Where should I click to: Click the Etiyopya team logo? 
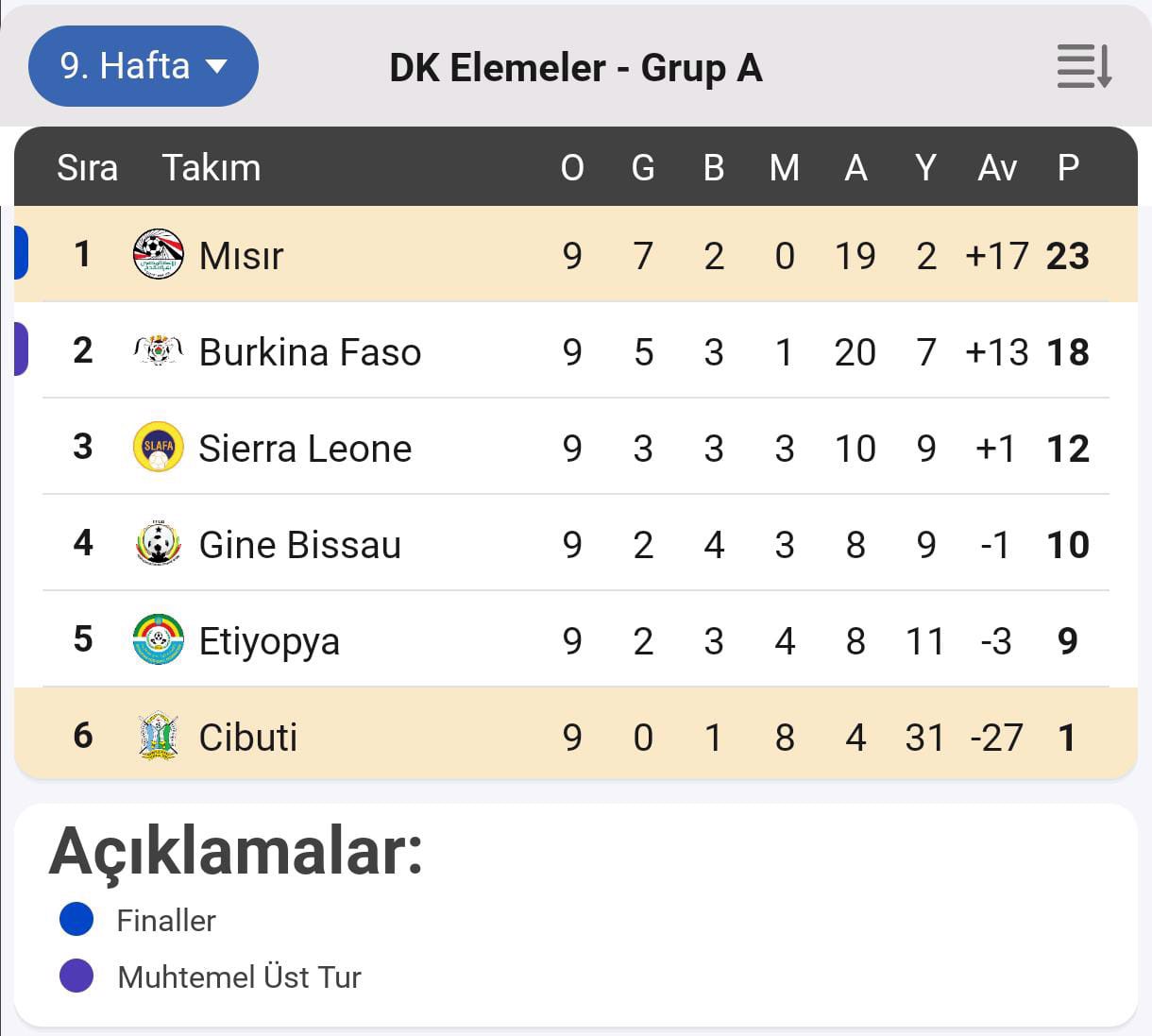[x=158, y=640]
